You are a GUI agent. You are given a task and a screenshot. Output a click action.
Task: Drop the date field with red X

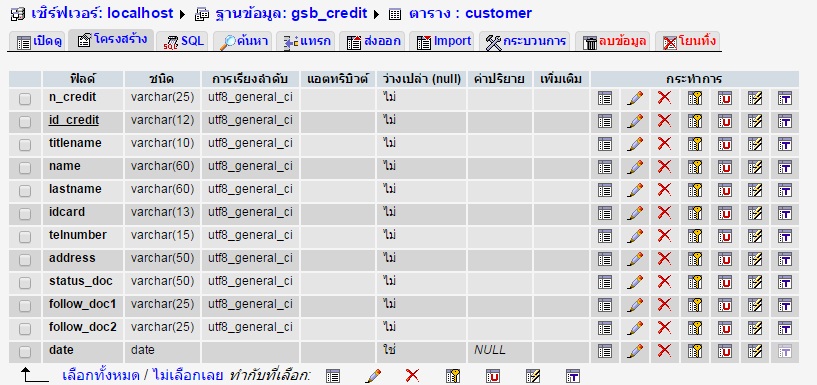[664, 351]
